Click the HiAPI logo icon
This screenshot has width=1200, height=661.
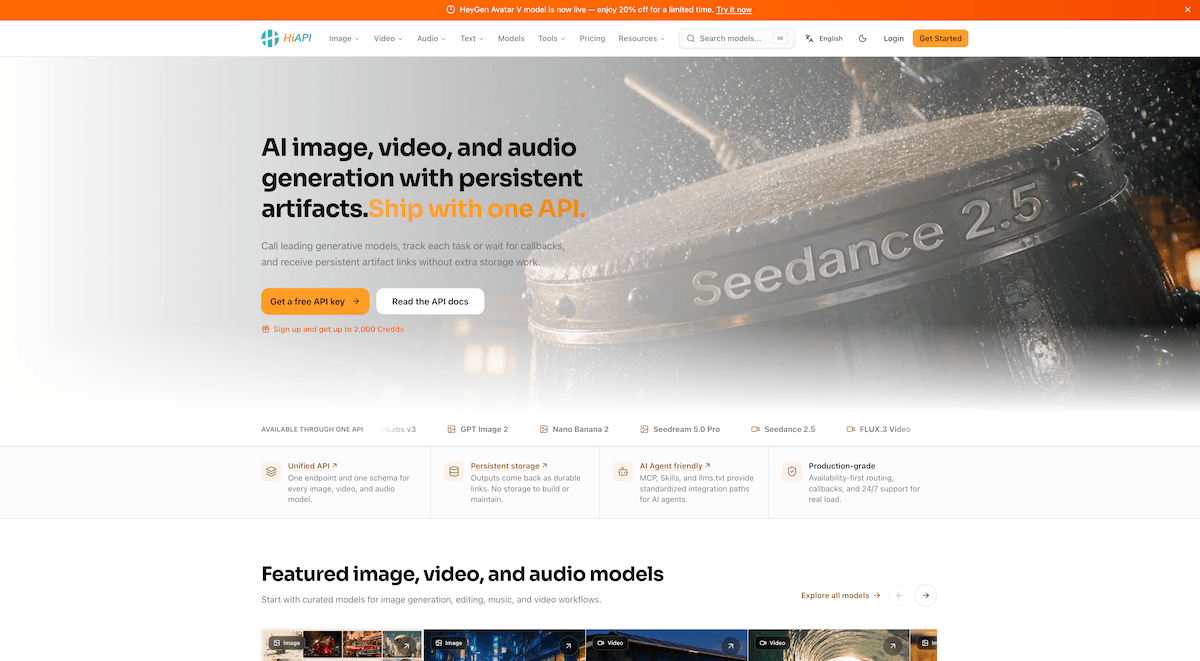pos(270,38)
